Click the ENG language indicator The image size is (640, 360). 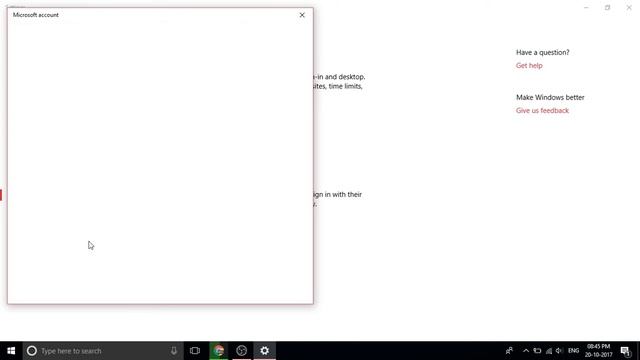click(x=573, y=351)
